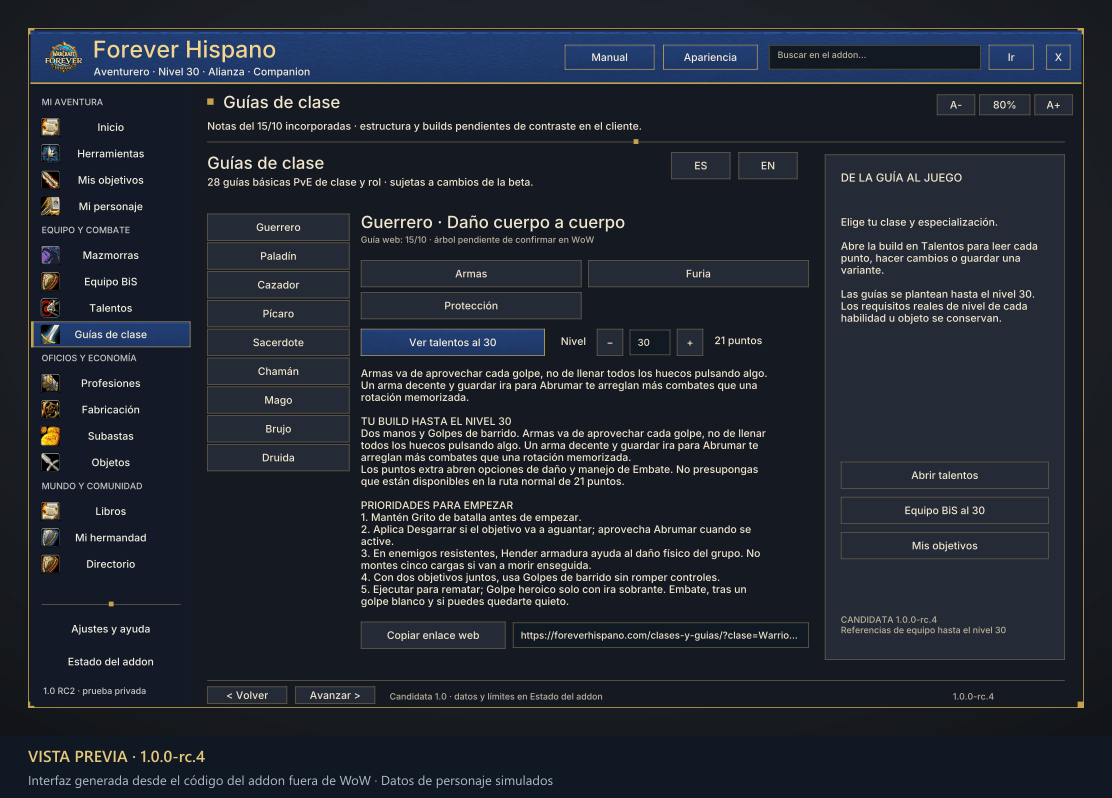Select the Armas specialization

[471, 274]
